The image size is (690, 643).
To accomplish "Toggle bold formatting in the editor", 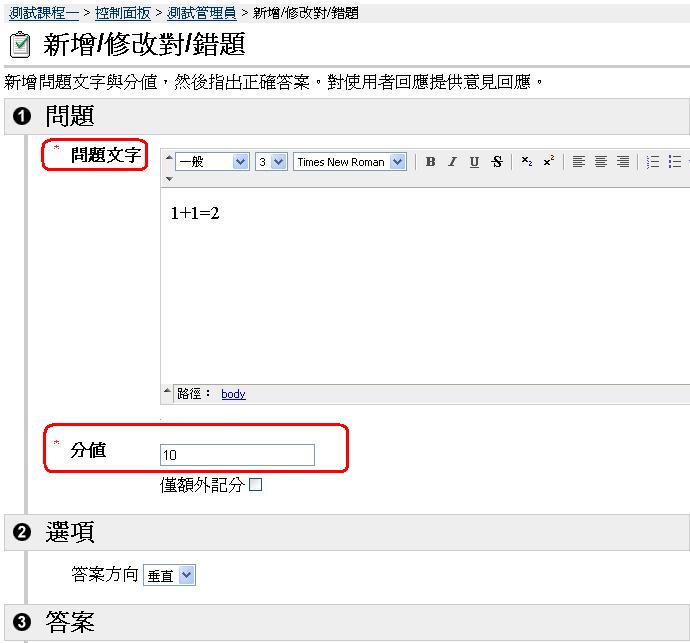I will [x=430, y=162].
